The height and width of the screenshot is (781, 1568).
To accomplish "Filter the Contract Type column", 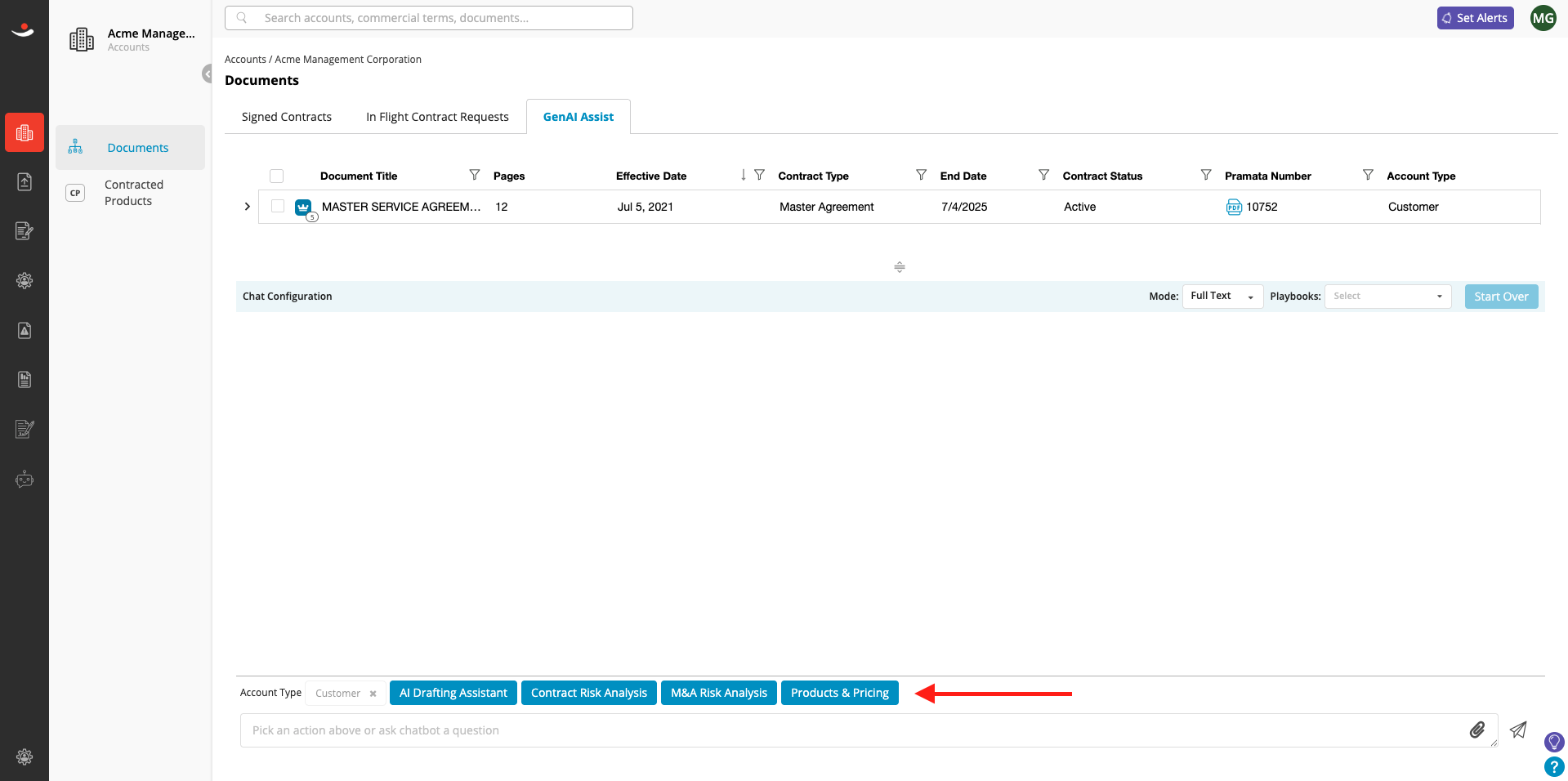I will (x=921, y=175).
